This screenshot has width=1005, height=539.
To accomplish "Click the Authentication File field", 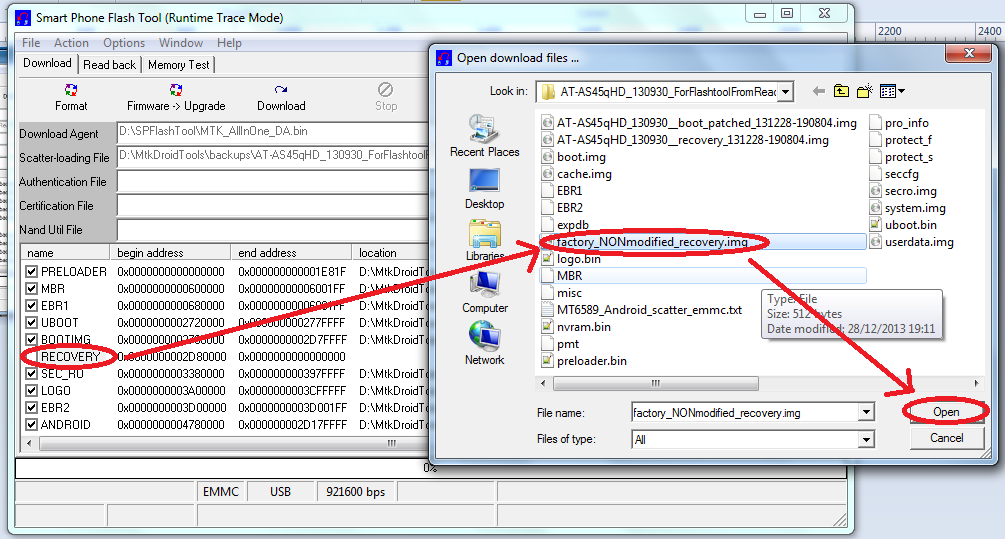I will [x=273, y=182].
